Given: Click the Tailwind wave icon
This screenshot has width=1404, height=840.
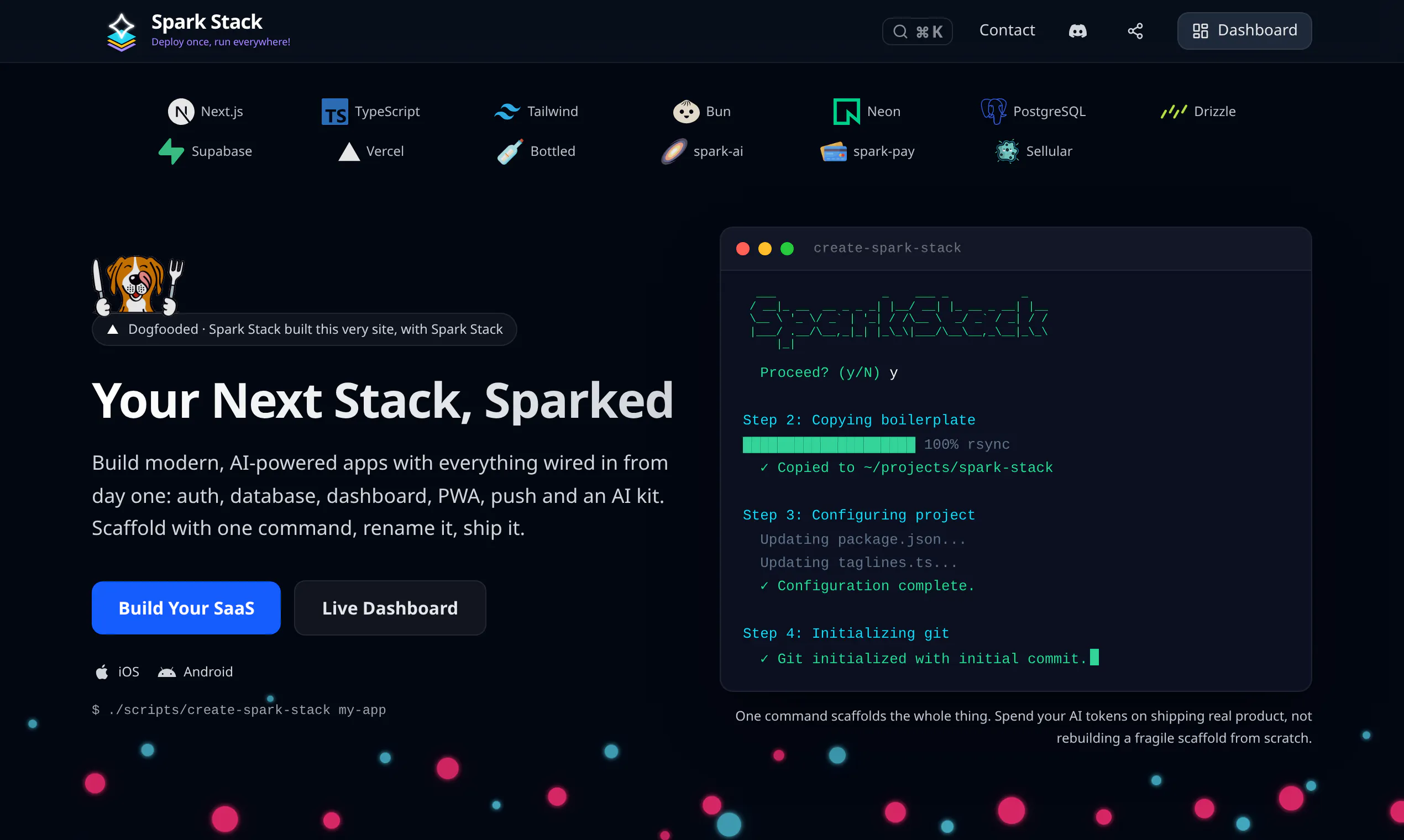Looking at the screenshot, I should [507, 112].
